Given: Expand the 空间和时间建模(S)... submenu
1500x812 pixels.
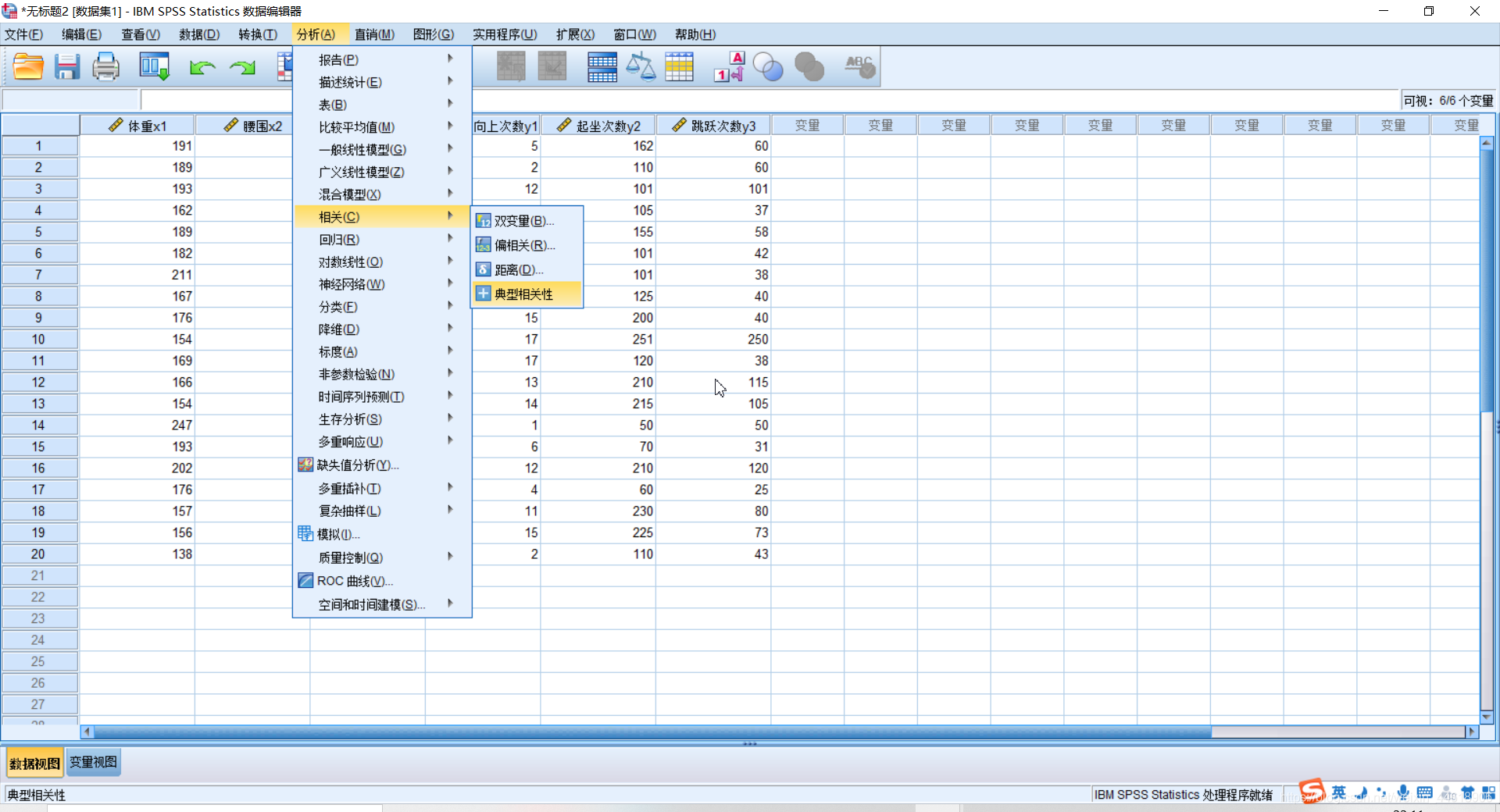Looking at the screenshot, I should (x=383, y=604).
